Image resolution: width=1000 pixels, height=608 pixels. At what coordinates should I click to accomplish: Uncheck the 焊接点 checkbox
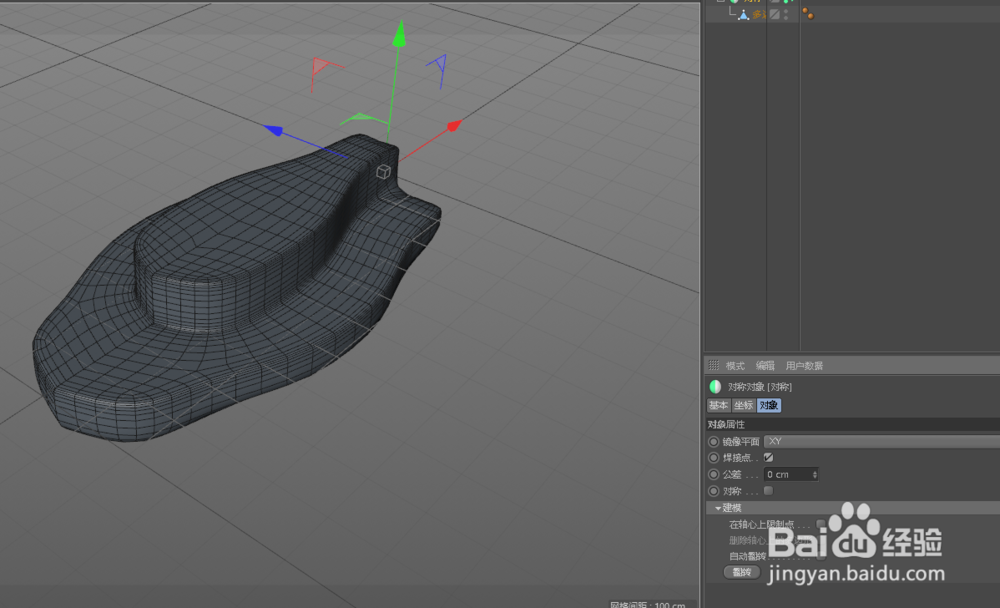pos(768,457)
